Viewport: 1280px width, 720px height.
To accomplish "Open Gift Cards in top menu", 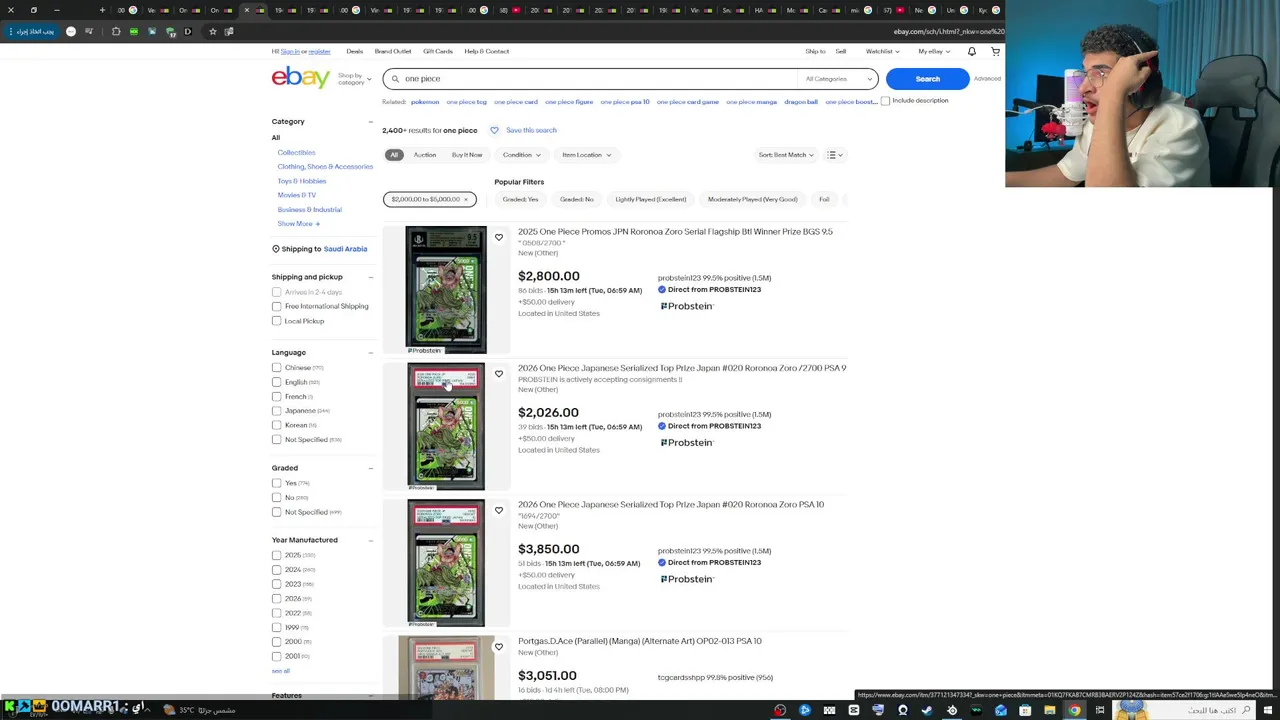I will click(438, 51).
